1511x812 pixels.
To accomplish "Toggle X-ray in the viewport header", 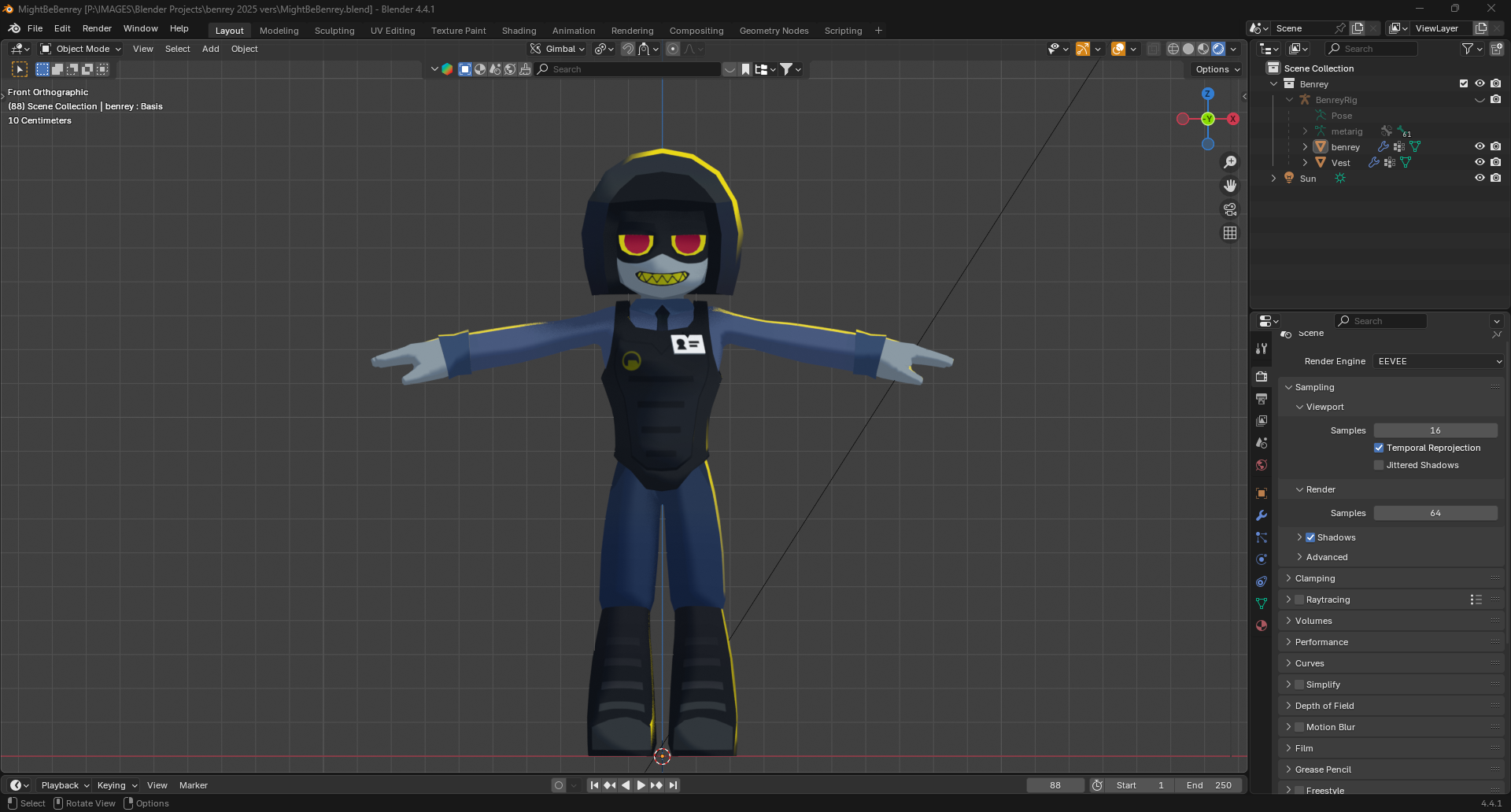I will pyautogui.click(x=1153, y=49).
